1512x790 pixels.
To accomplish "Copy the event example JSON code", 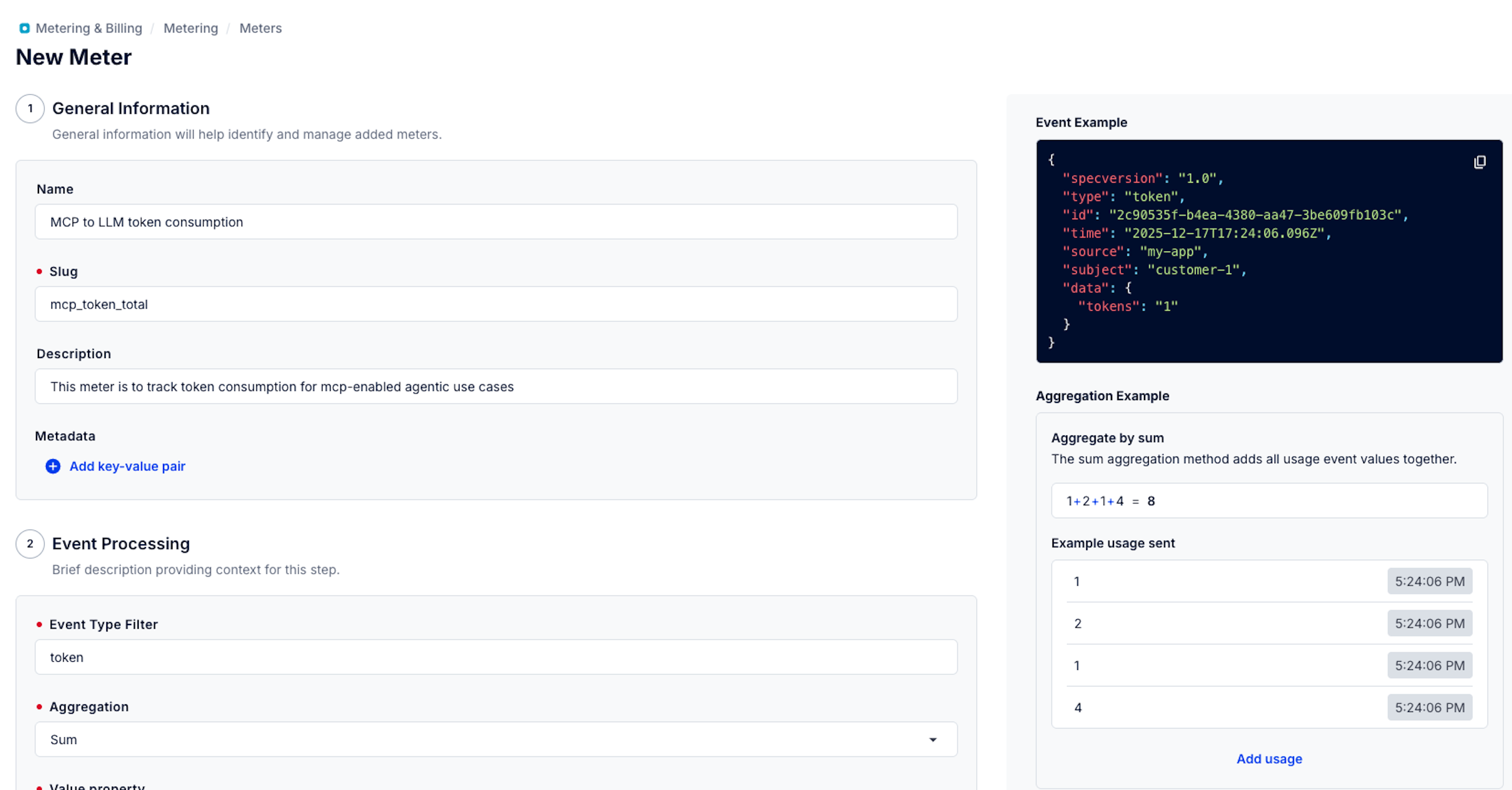I will [1480, 162].
